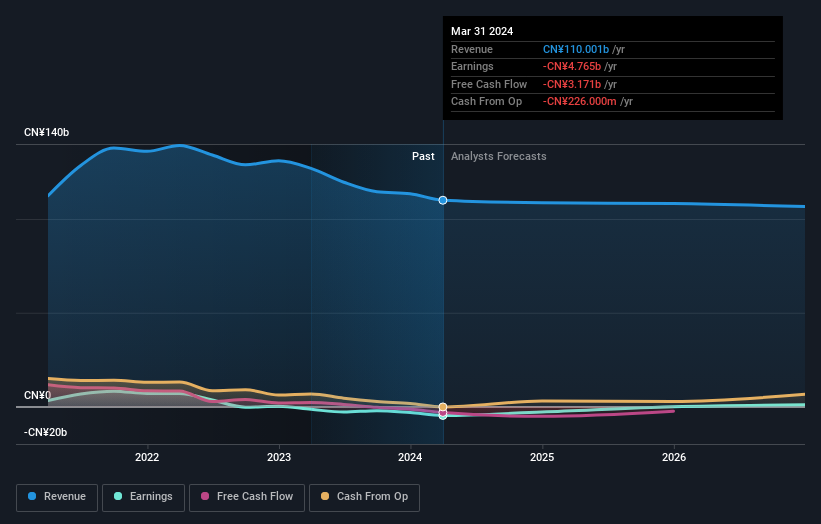This screenshot has width=821, height=524.
Task: Toggle the Earnings legend series
Action: coord(143,497)
